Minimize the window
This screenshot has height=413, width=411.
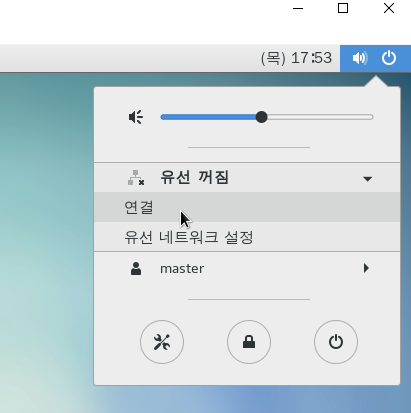click(x=298, y=8)
